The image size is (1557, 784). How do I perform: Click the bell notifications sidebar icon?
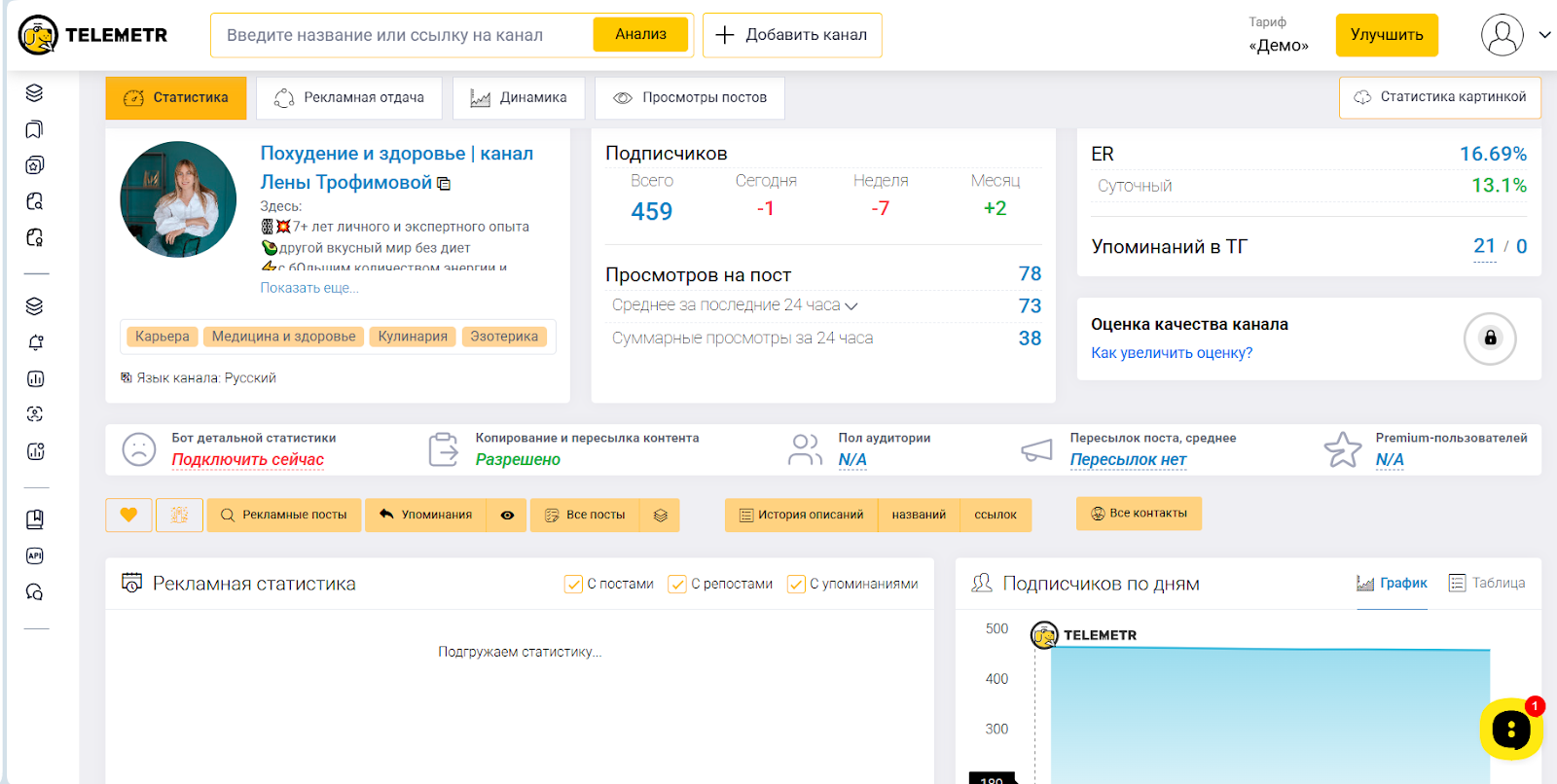[x=35, y=342]
